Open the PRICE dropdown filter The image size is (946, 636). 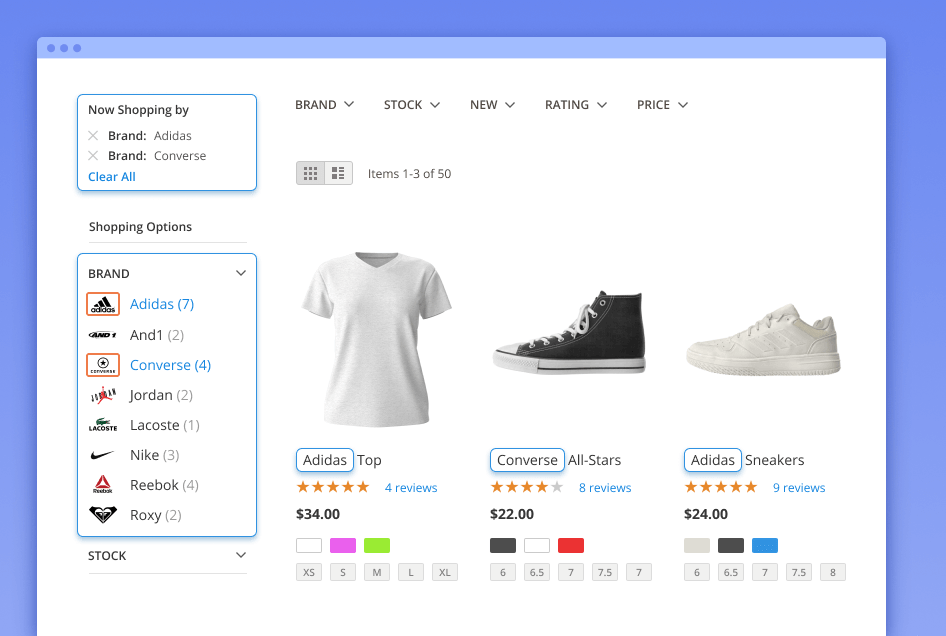(x=662, y=105)
